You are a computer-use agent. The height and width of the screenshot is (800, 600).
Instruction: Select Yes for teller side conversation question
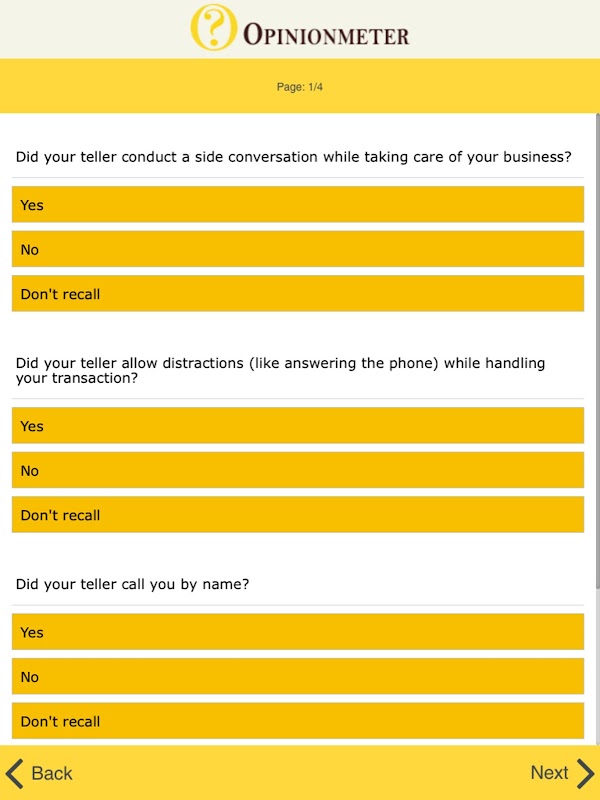click(x=297, y=205)
